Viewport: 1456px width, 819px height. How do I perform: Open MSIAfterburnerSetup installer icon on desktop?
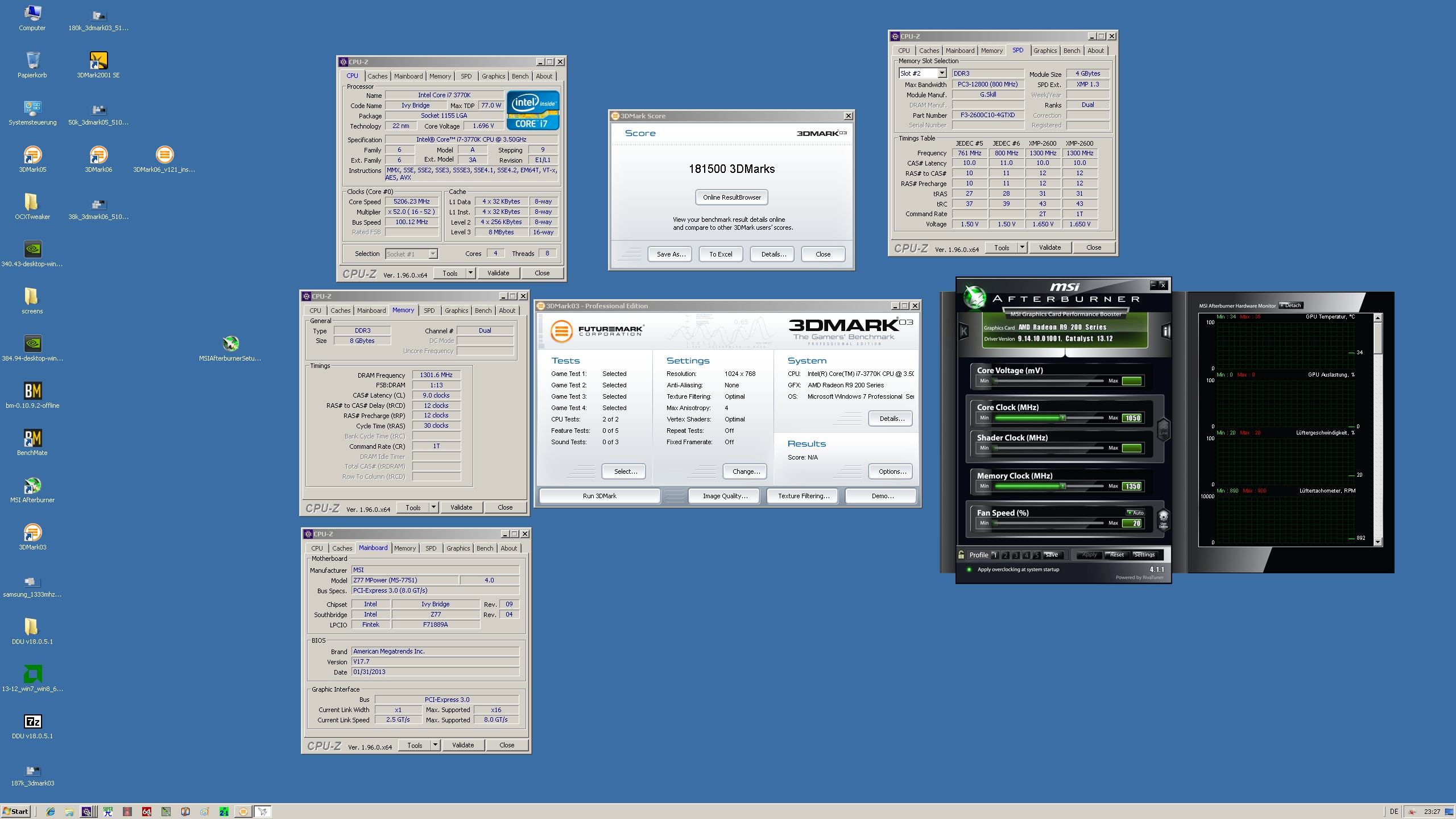(230, 348)
